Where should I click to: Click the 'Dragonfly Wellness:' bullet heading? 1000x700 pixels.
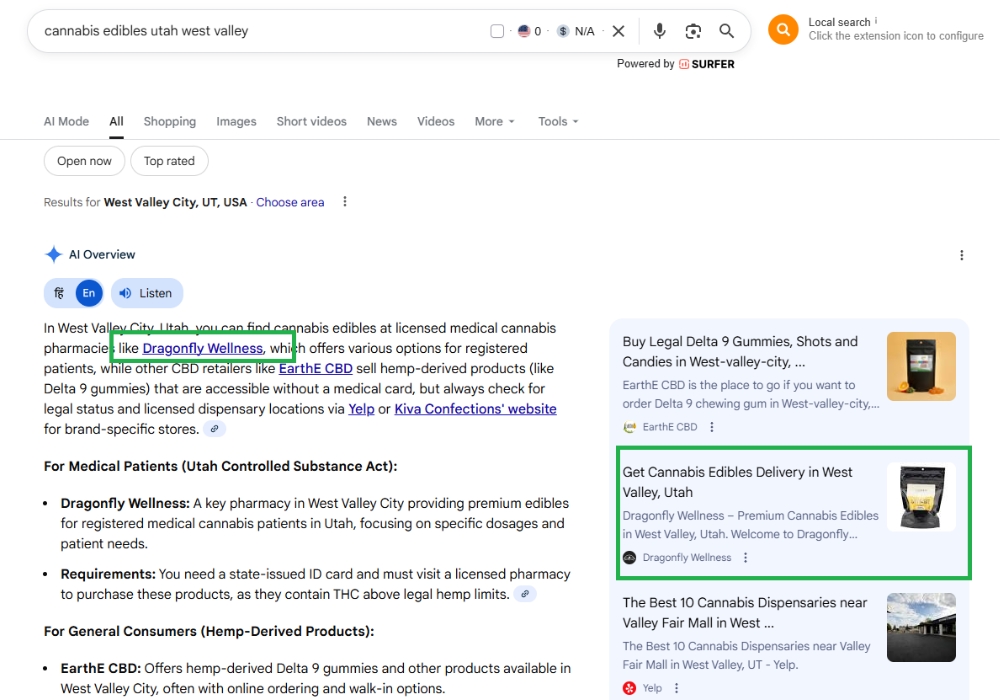pos(125,503)
